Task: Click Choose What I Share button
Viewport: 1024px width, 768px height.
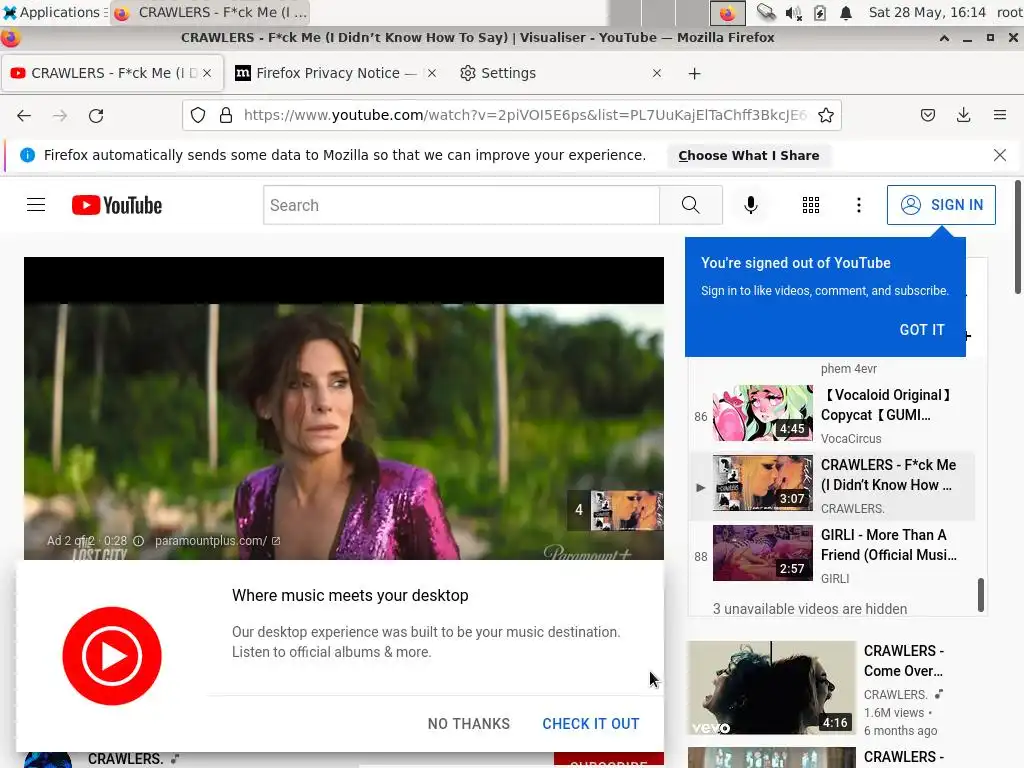Action: point(748,155)
